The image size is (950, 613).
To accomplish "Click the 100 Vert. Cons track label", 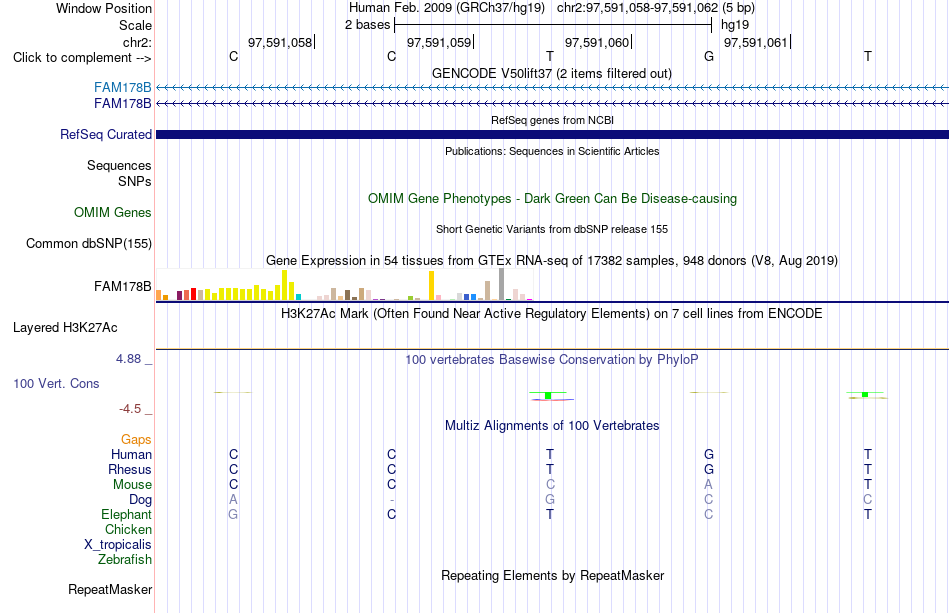I will coord(56,383).
